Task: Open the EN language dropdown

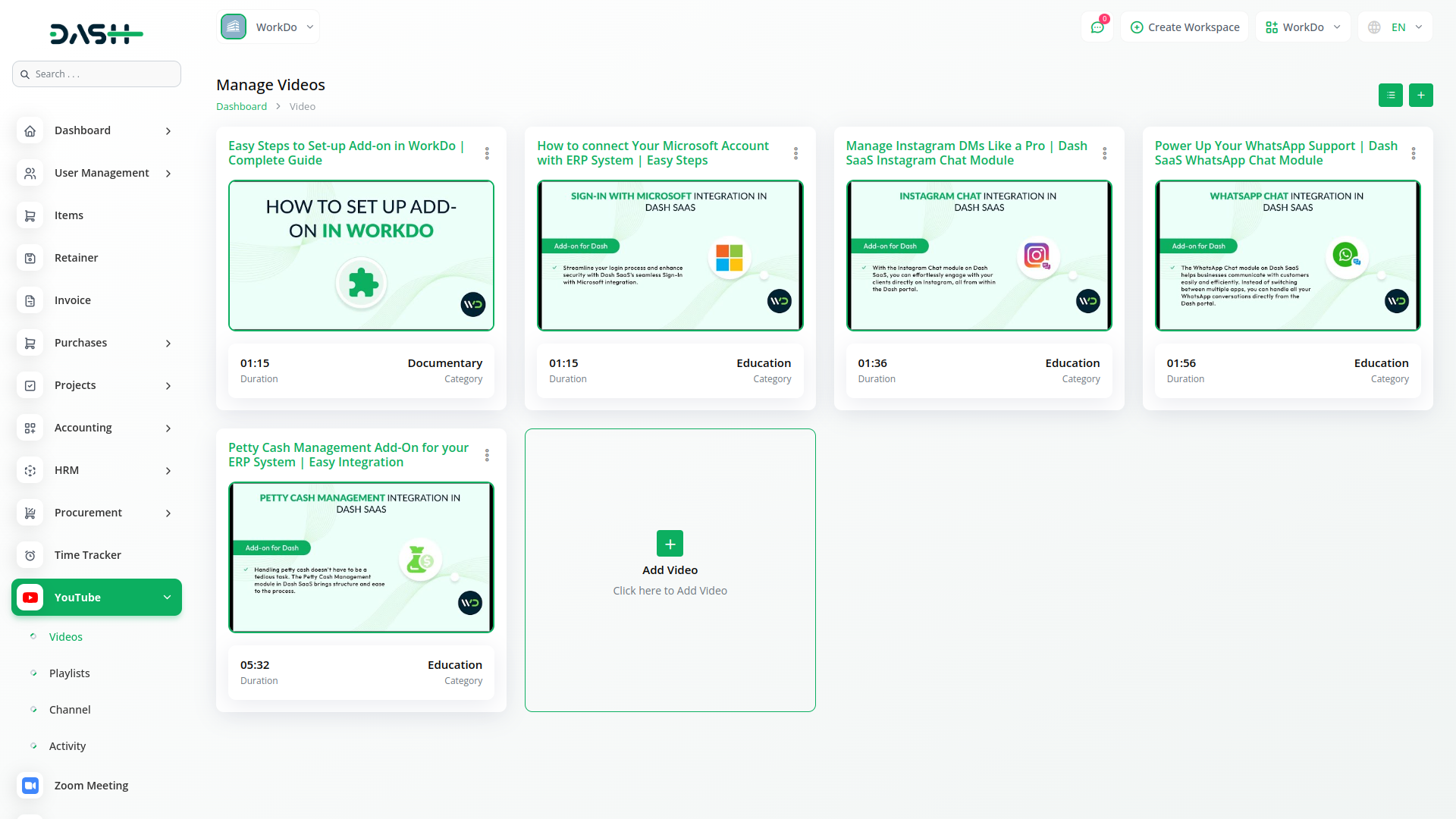Action: tap(1395, 27)
